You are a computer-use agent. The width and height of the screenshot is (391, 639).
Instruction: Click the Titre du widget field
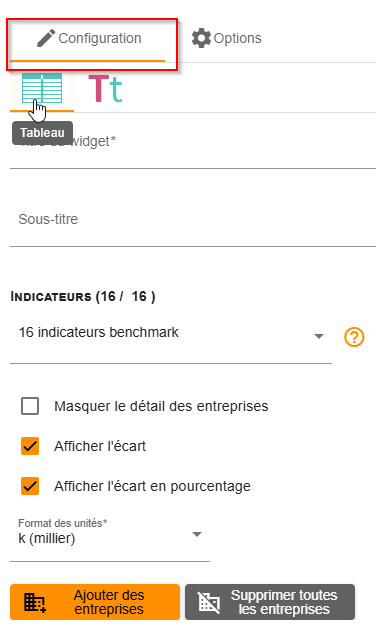pos(193,147)
